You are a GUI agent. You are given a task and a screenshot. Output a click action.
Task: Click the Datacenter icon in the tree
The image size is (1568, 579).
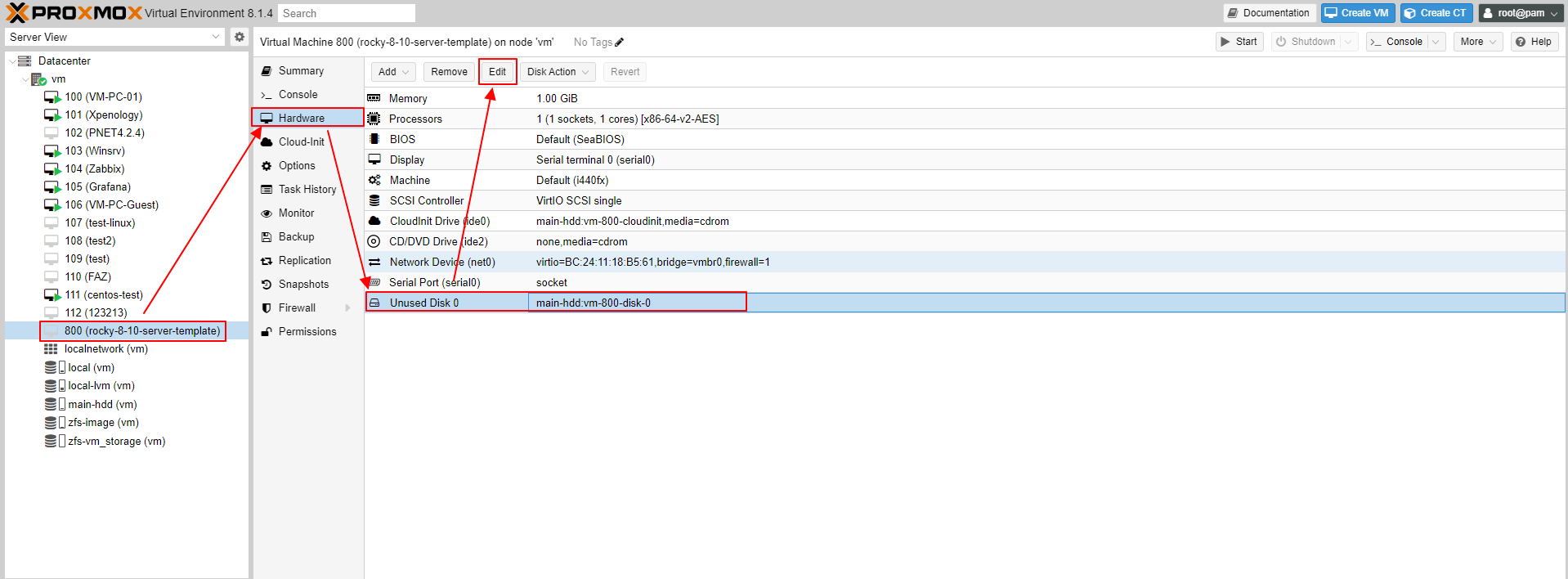(25, 61)
